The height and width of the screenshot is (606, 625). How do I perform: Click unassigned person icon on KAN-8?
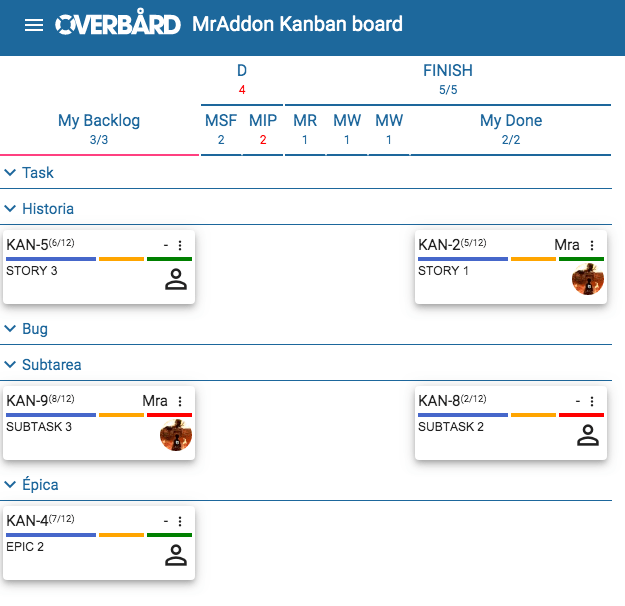pos(588,435)
